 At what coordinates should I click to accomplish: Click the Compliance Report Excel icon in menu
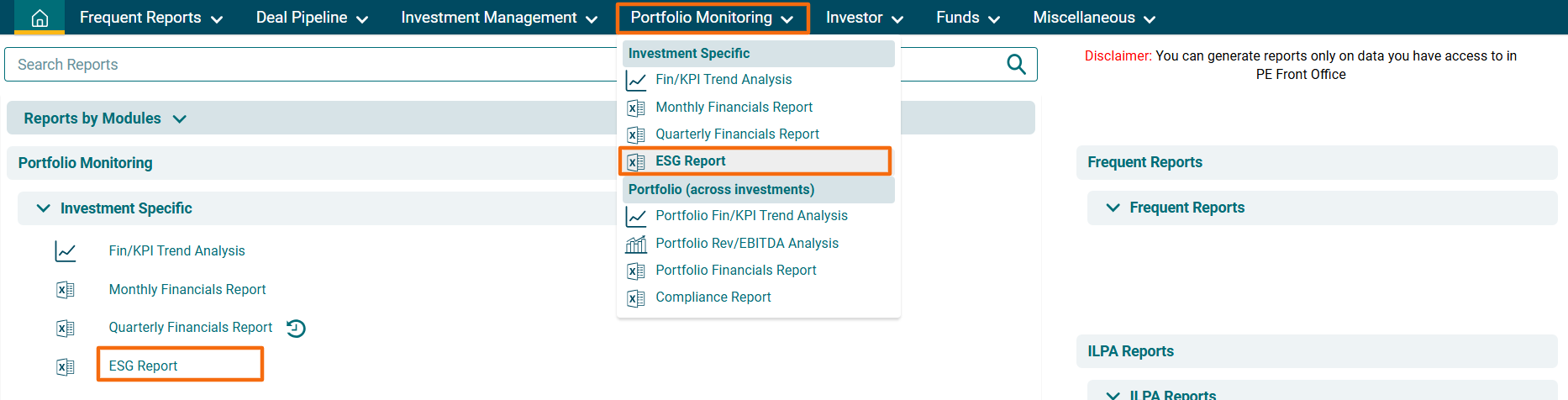pos(636,298)
